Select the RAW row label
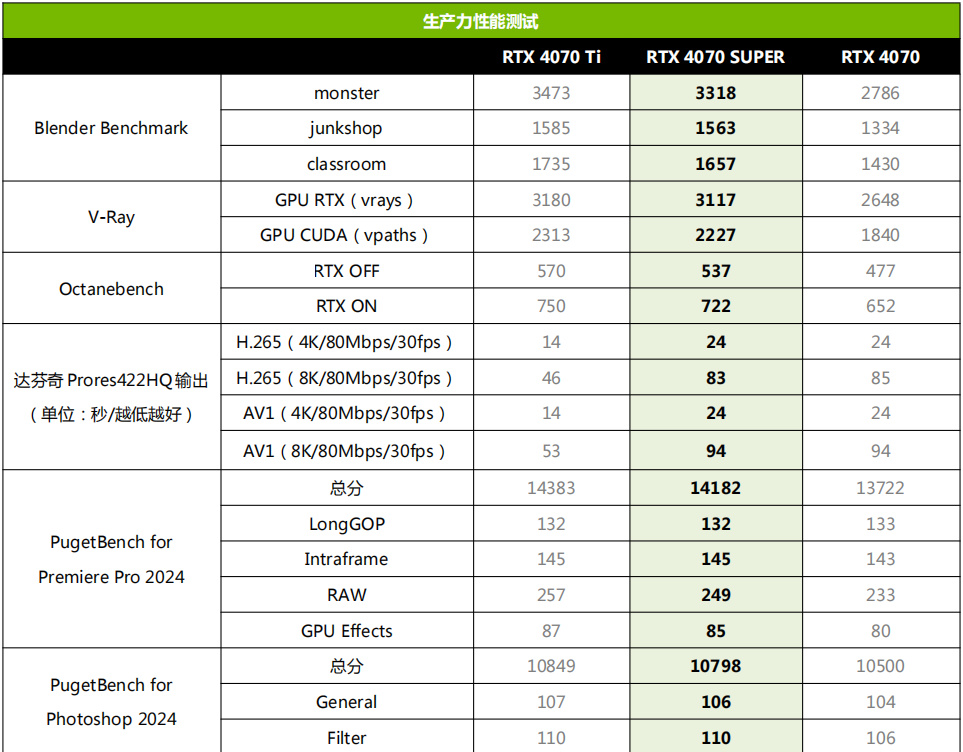This screenshot has height=752, width=963. pyautogui.click(x=346, y=595)
